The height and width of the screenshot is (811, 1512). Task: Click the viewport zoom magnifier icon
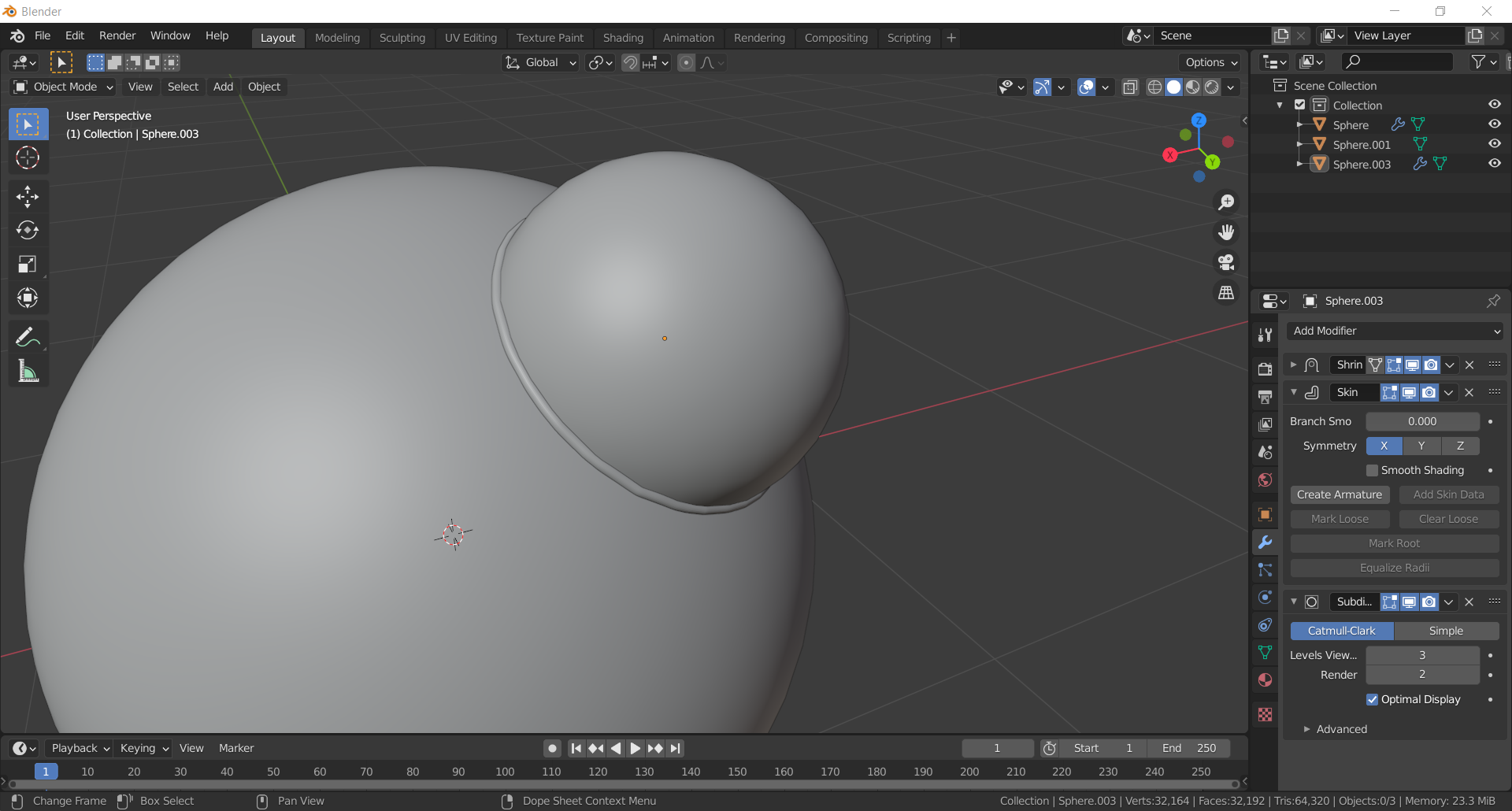(x=1226, y=202)
